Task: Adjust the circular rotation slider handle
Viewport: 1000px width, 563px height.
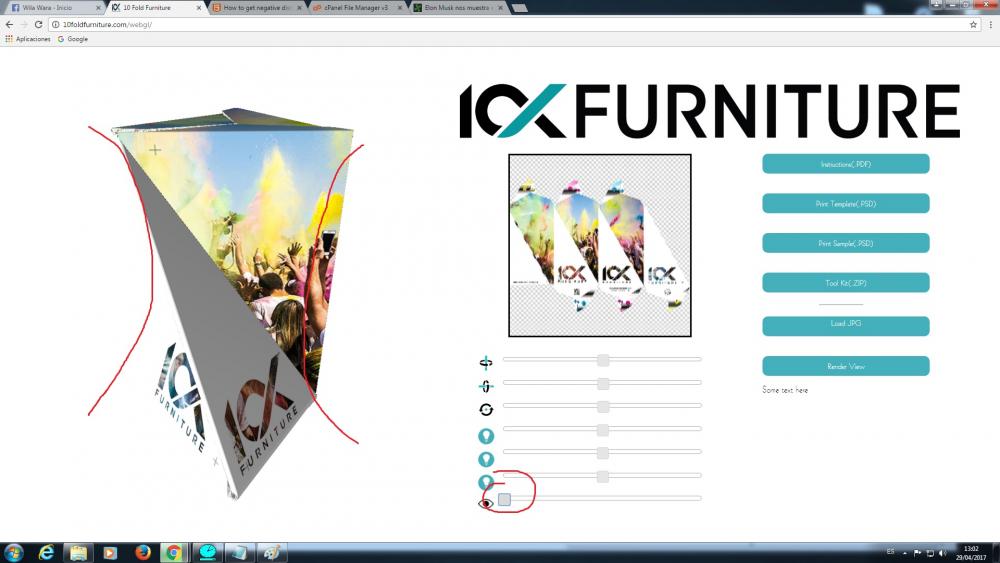Action: click(603, 406)
